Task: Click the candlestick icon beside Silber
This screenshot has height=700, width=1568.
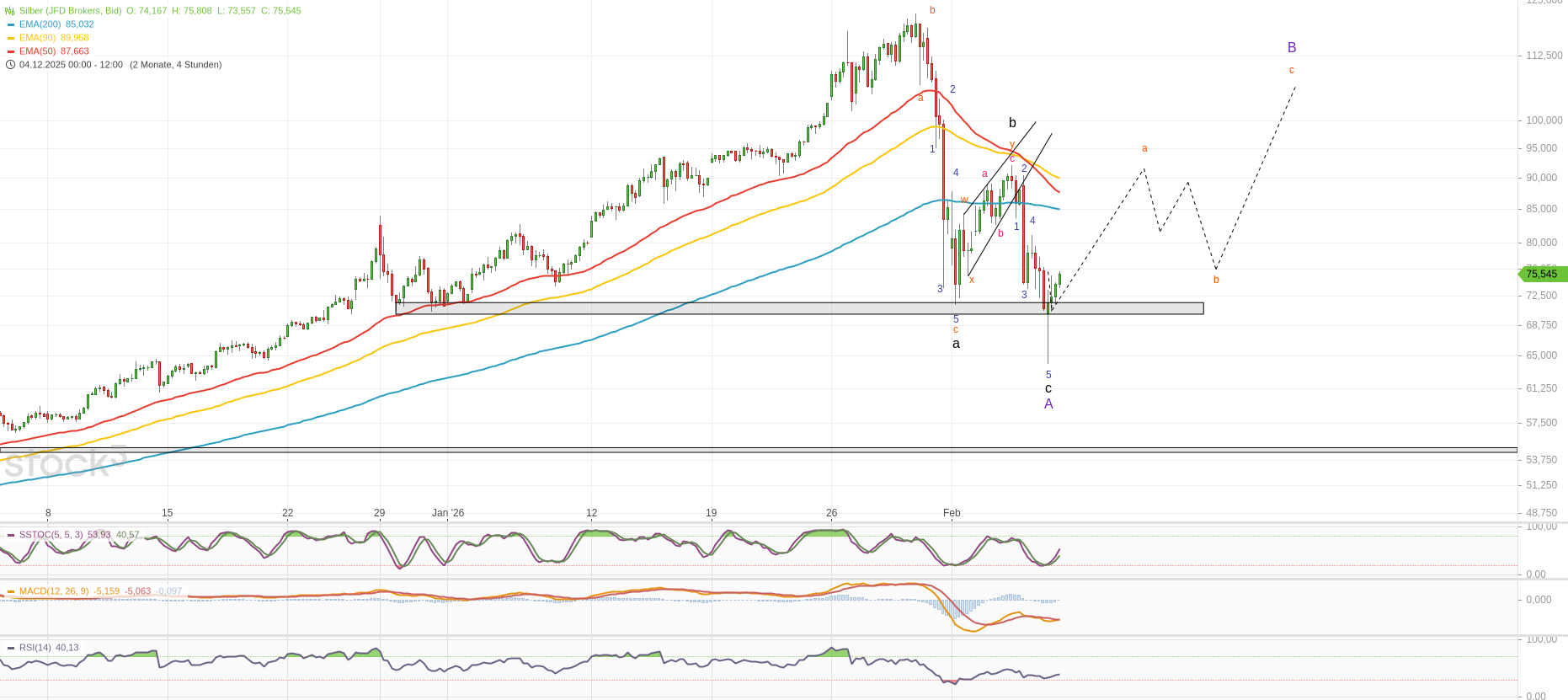Action: 10,11
